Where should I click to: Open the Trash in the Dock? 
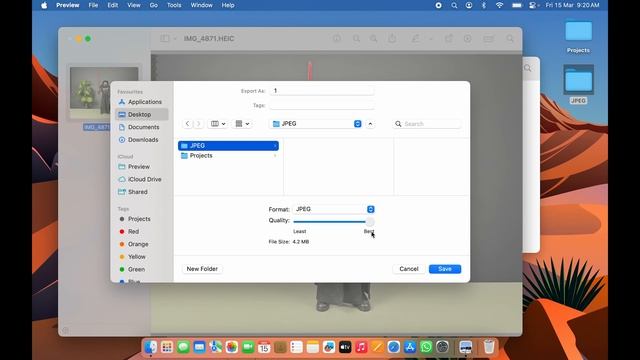tap(489, 347)
